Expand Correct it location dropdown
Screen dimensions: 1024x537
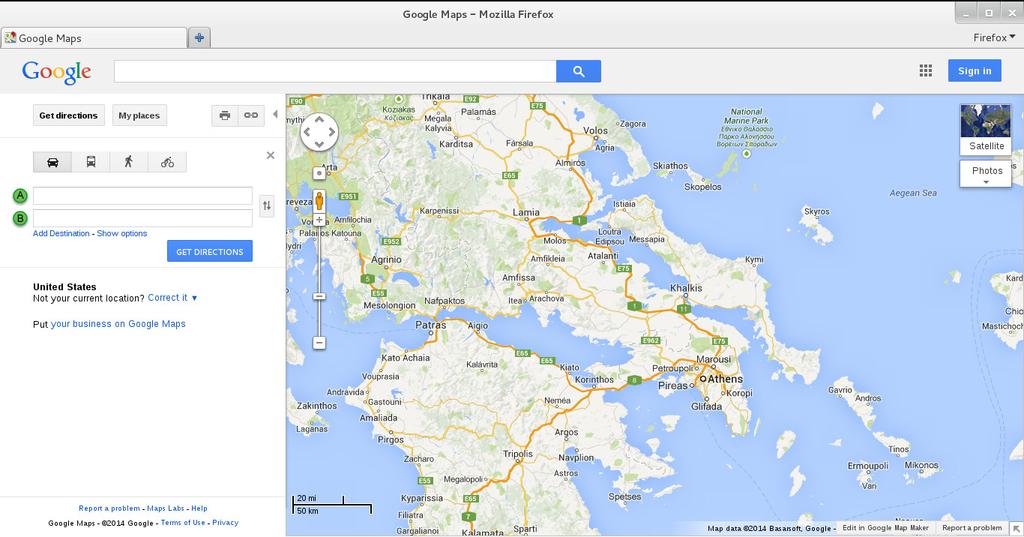click(x=172, y=298)
